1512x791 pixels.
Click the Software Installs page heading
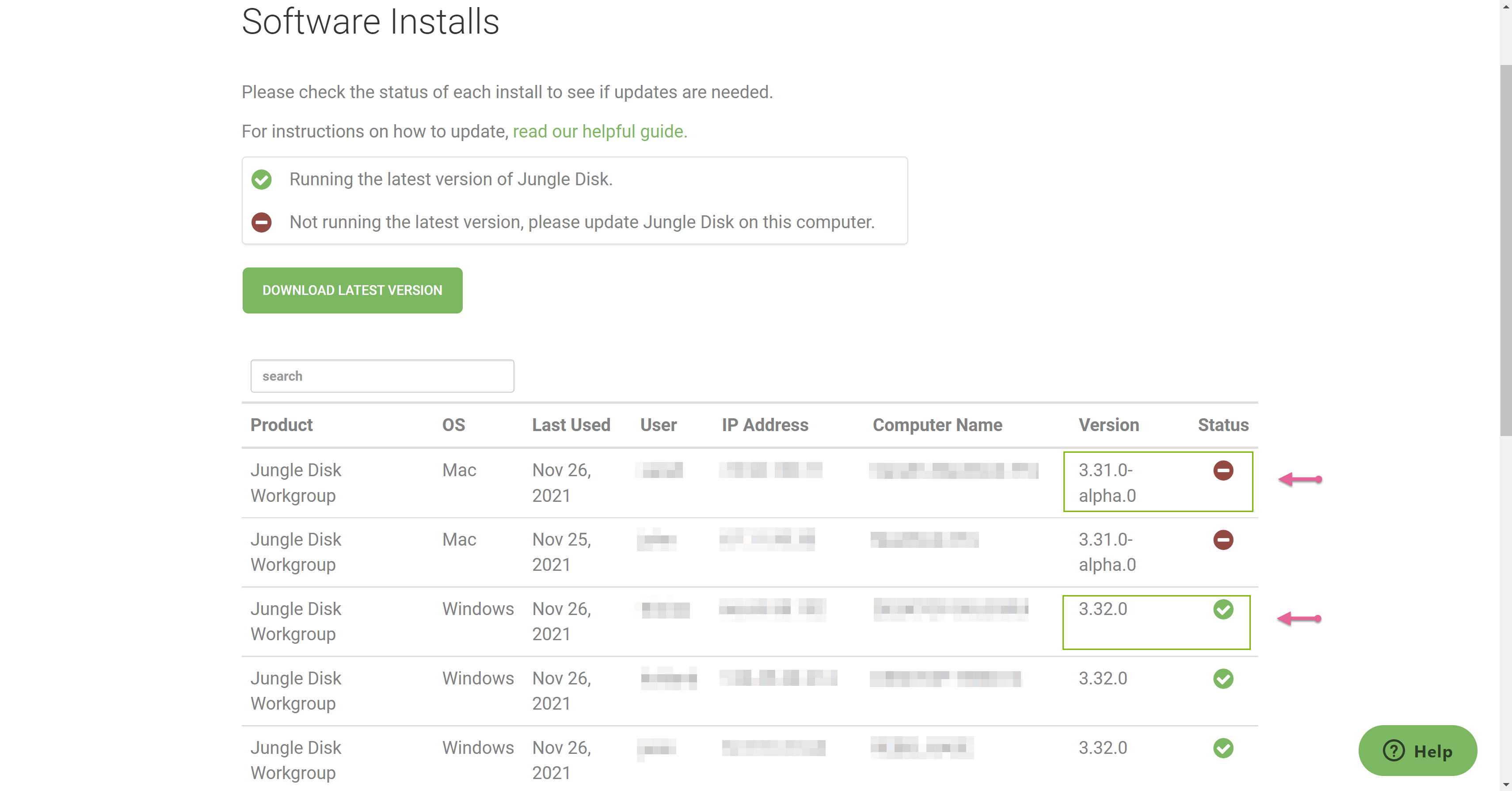[x=370, y=22]
